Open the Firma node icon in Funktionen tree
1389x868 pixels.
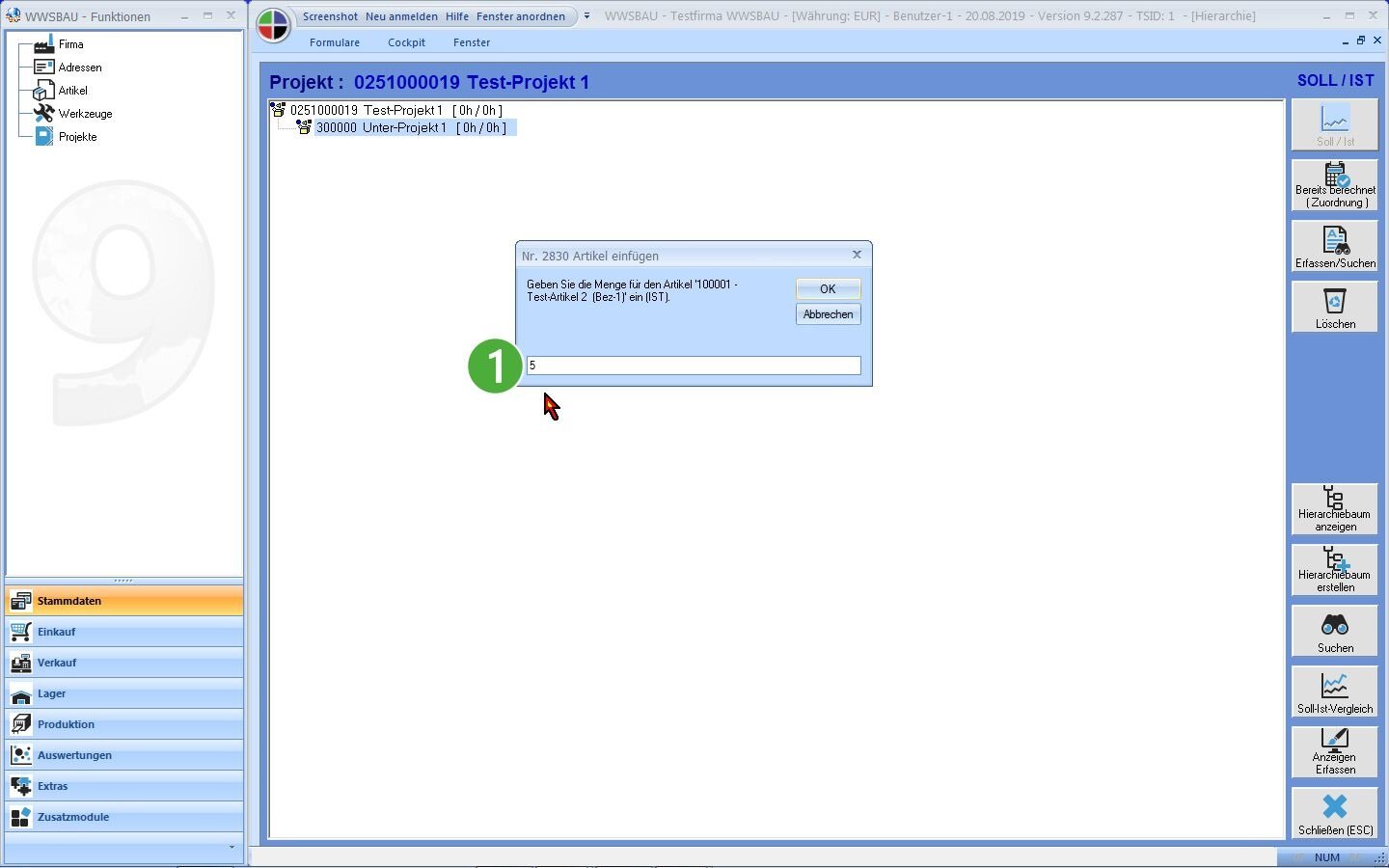(43, 44)
